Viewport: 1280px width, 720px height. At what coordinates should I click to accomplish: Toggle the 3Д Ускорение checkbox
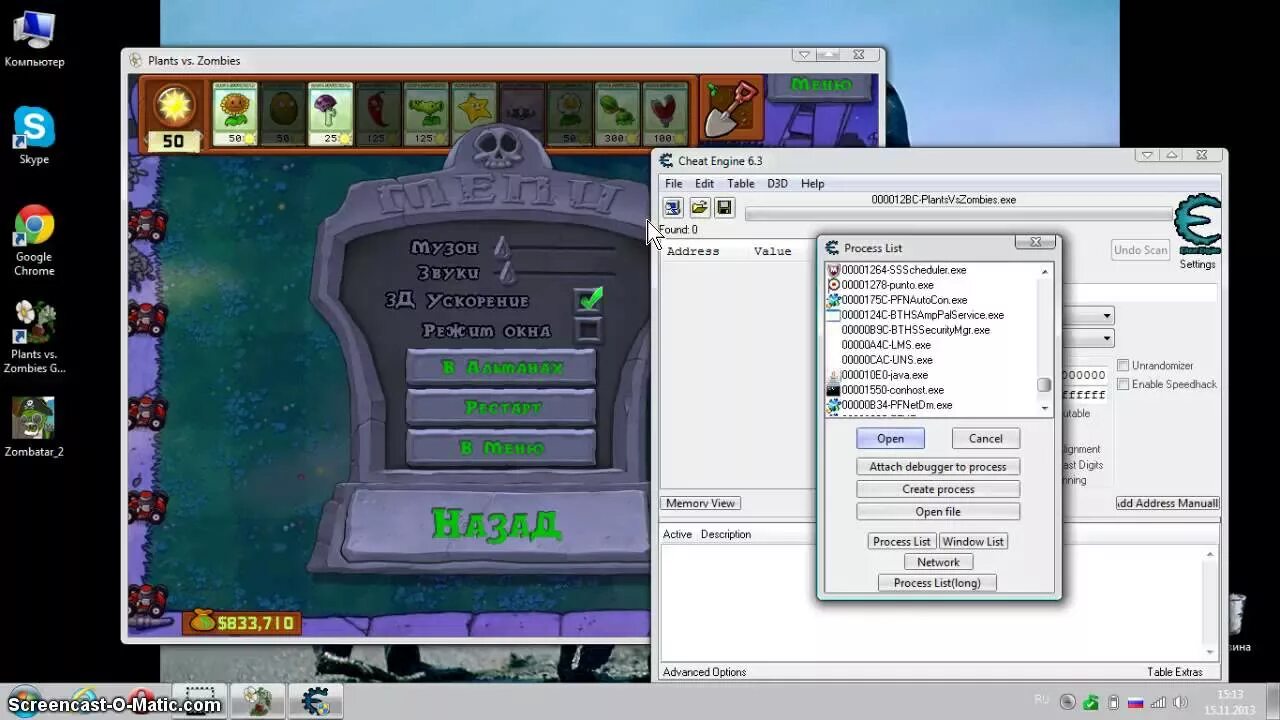[x=589, y=299]
